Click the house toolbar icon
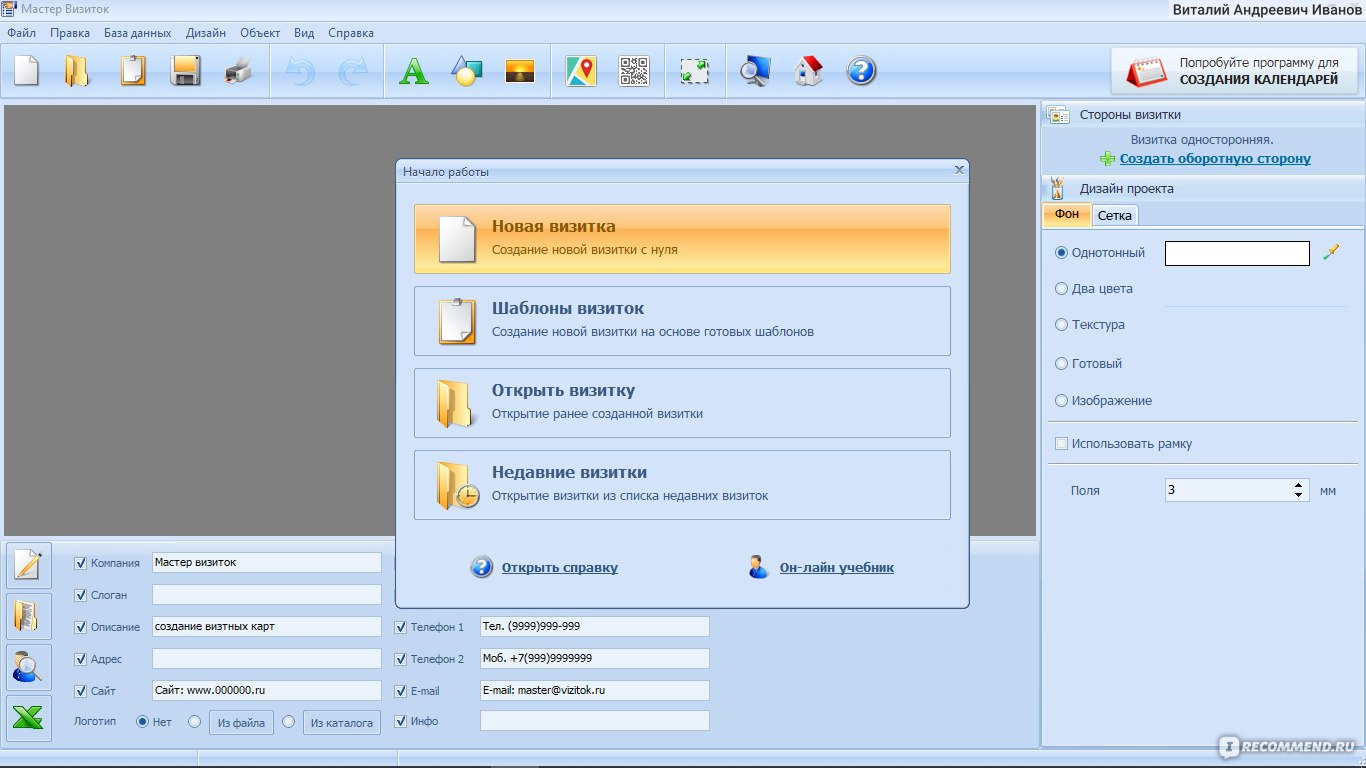The width and height of the screenshot is (1366, 768). (808, 71)
